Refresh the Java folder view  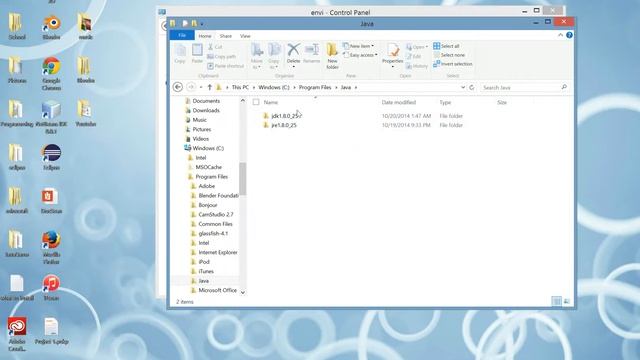[x=472, y=87]
